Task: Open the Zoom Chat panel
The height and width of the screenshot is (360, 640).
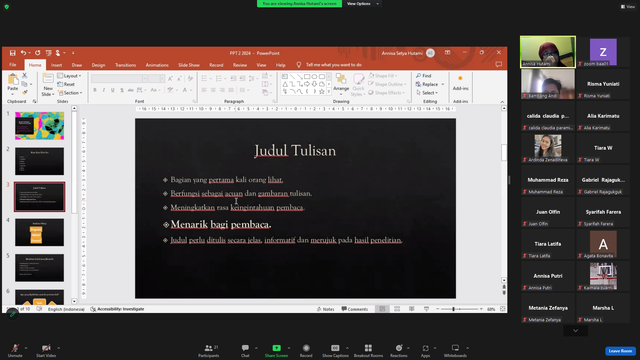Action: pyautogui.click(x=245, y=350)
